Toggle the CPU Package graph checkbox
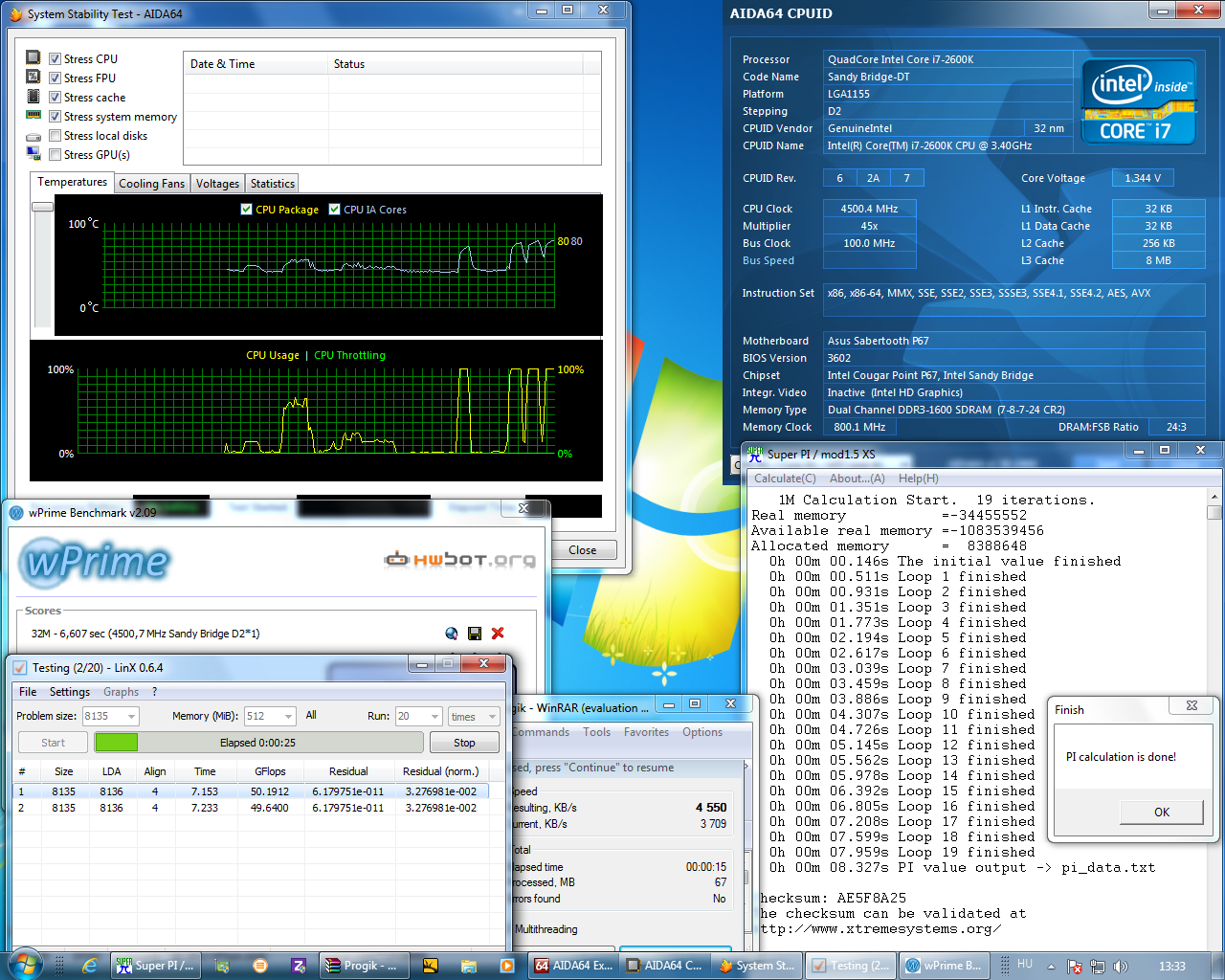Image resolution: width=1225 pixels, height=980 pixels. (247, 210)
